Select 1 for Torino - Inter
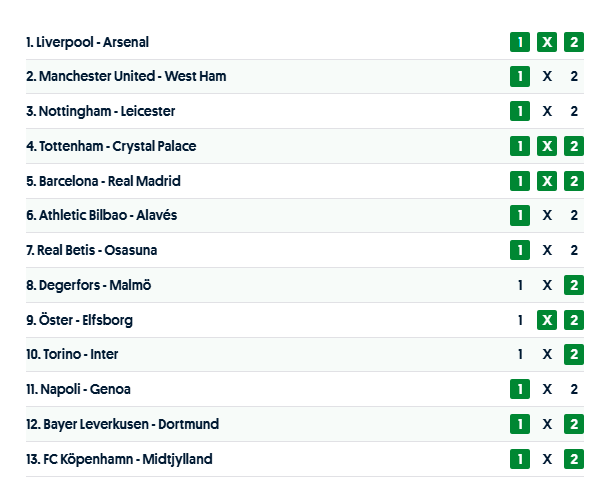Viewport: 609px width, 488px height. point(520,354)
